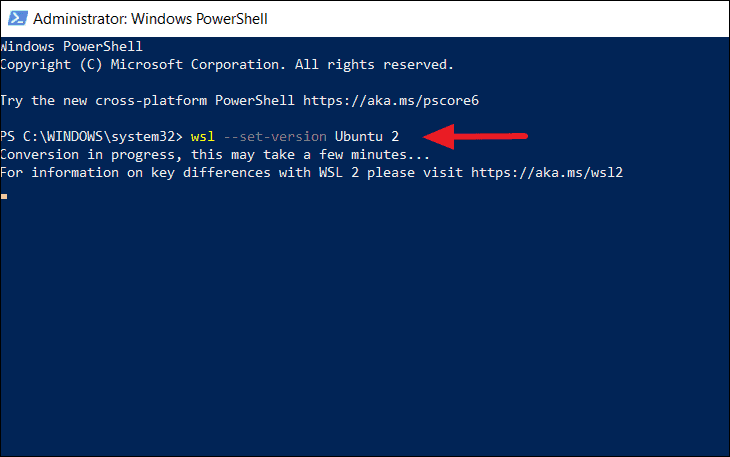The image size is (730, 457).
Task: Open the https://aka.ms/pscore6 link
Action: tap(391, 101)
